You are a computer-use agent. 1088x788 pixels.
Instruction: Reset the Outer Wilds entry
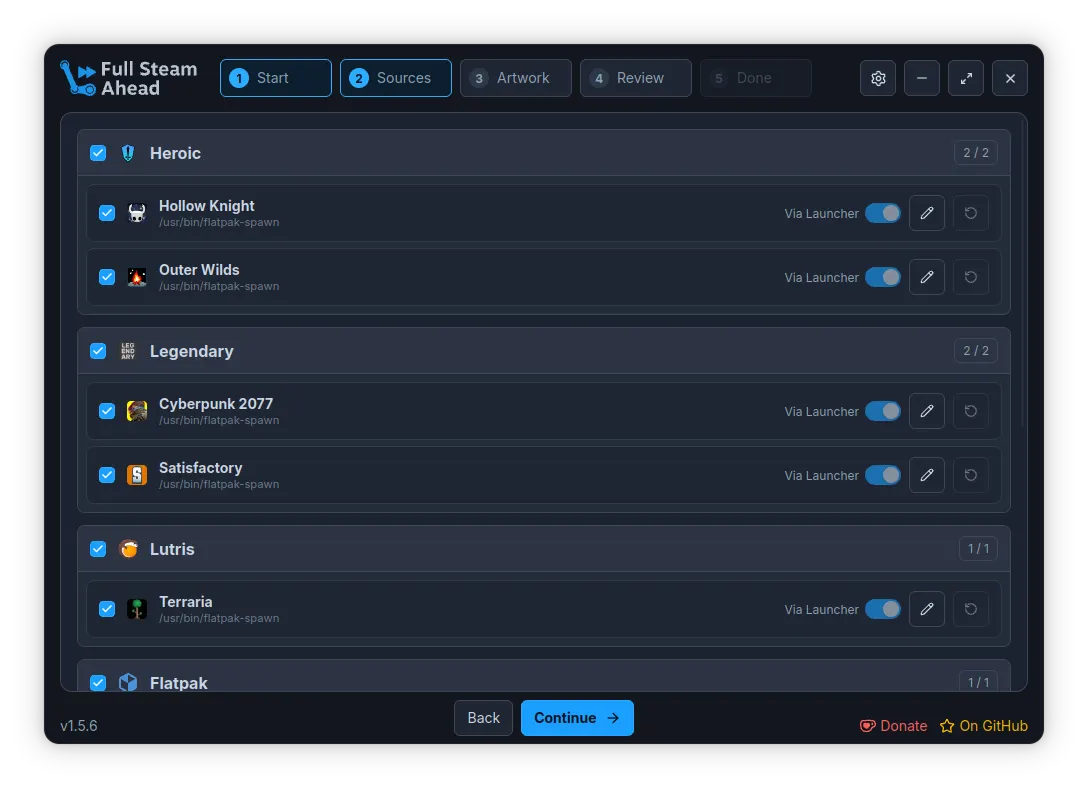pos(971,277)
